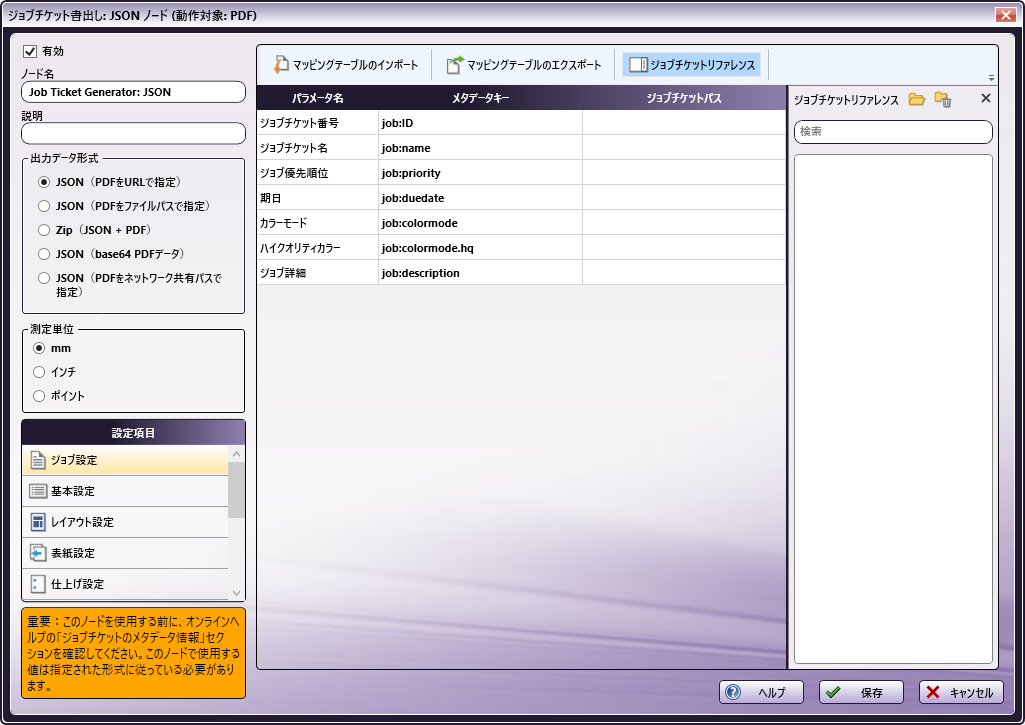1025x725 pixels.
Task: Select インチ measurement unit
Action: point(39,372)
